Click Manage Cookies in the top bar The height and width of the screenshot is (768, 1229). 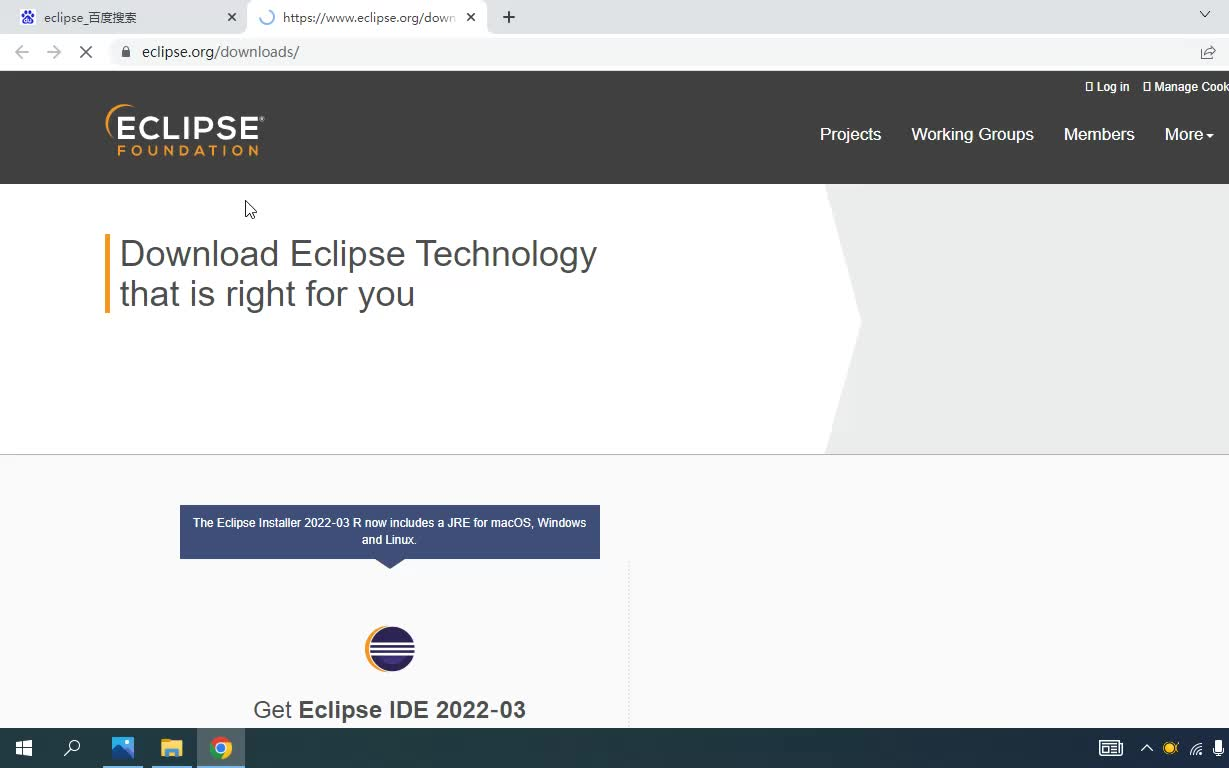(1190, 87)
